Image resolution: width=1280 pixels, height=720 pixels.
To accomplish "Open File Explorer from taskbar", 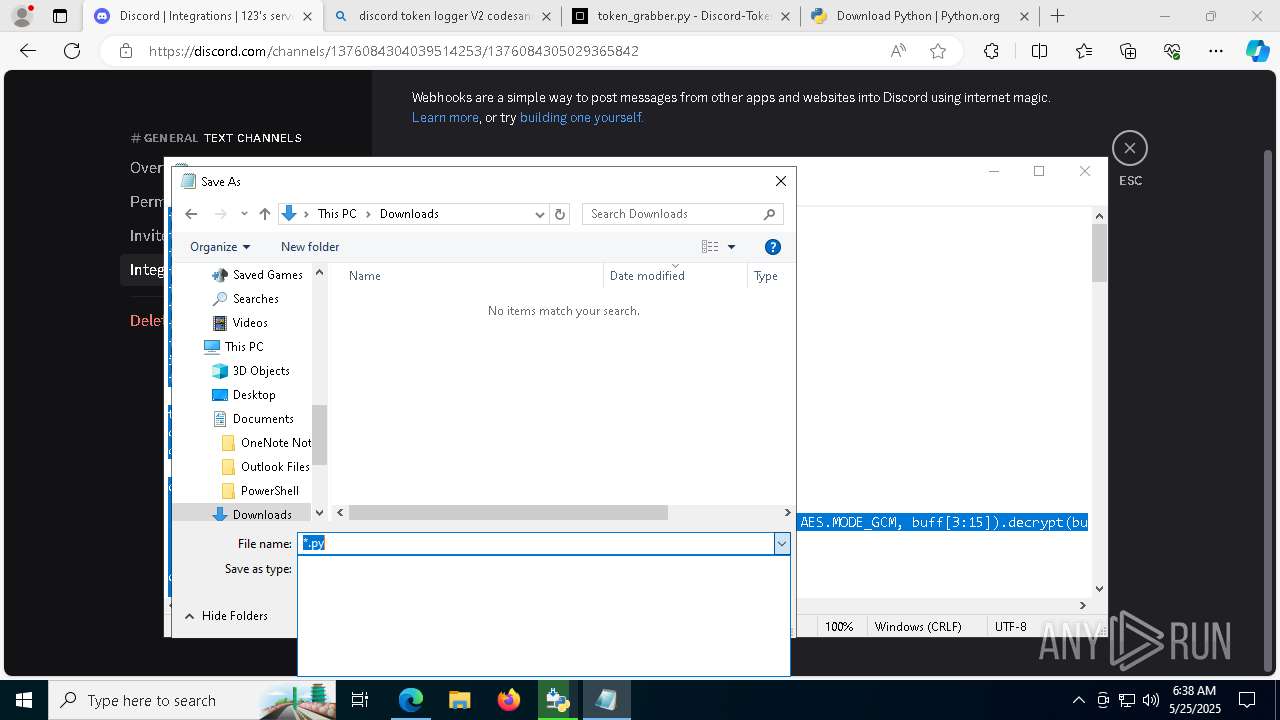I will pyautogui.click(x=459, y=700).
